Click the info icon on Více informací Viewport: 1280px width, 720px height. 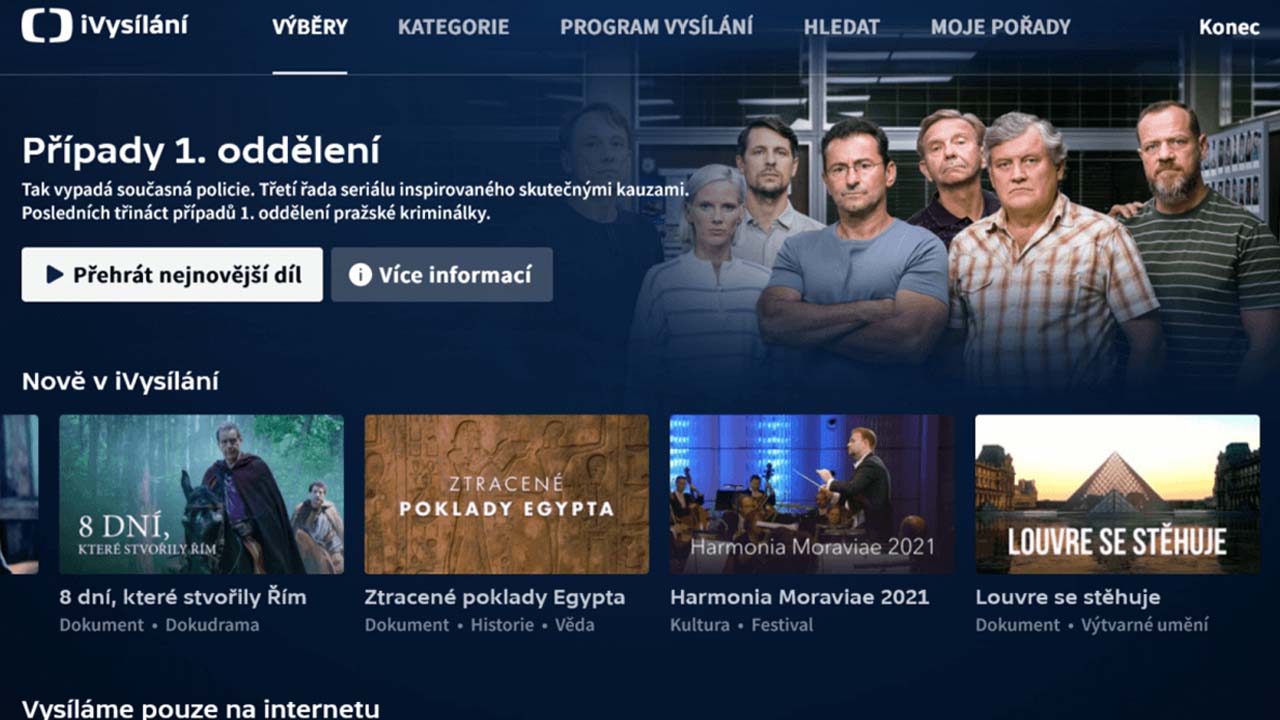(x=360, y=275)
